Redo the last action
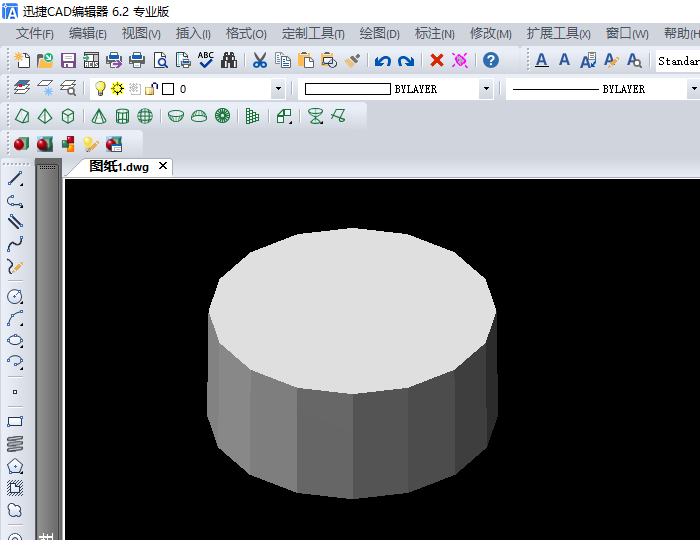The height and width of the screenshot is (540, 700). click(406, 60)
